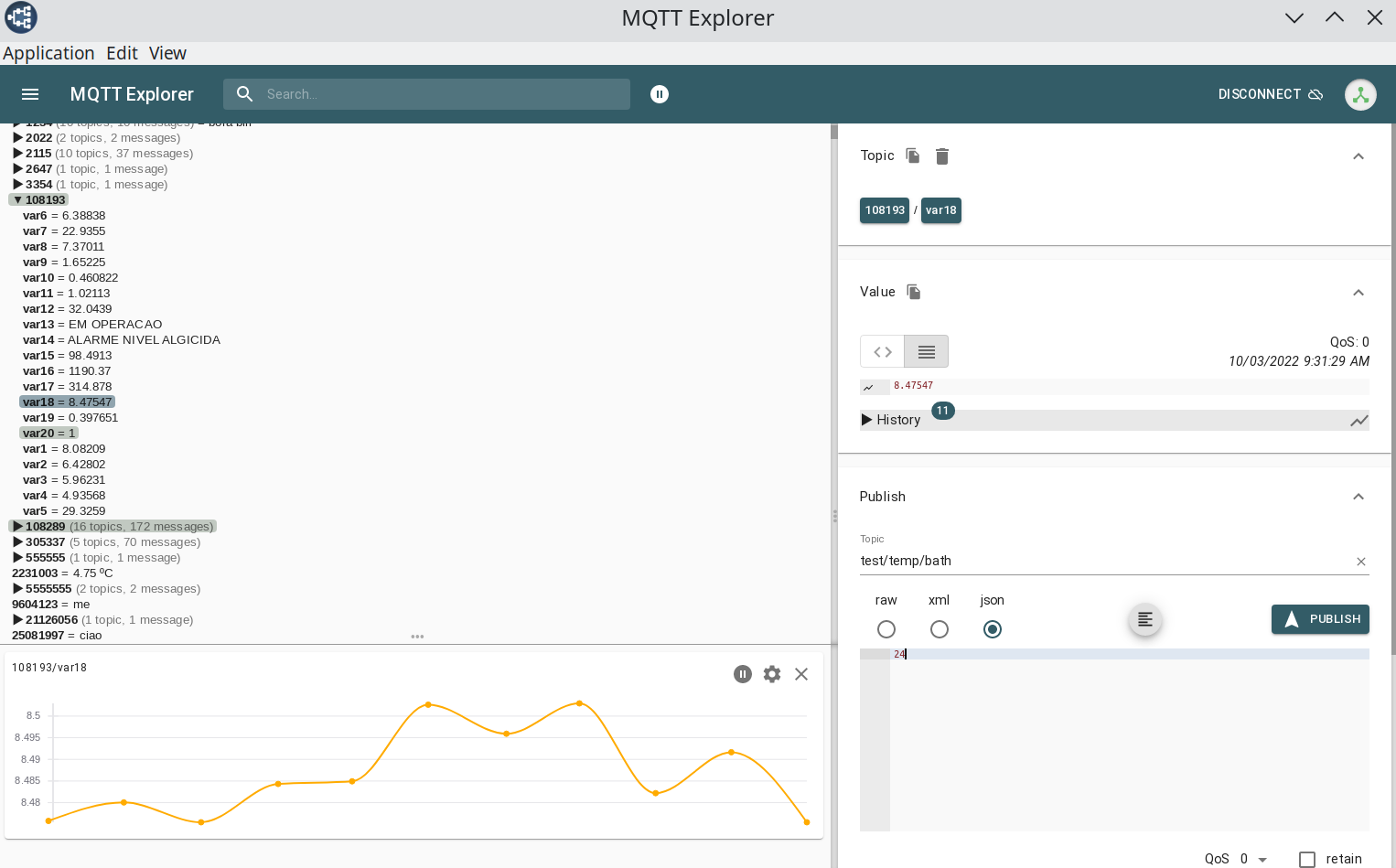This screenshot has width=1396, height=868.
Task: Collapse the 108193 topic node
Action: point(17,200)
